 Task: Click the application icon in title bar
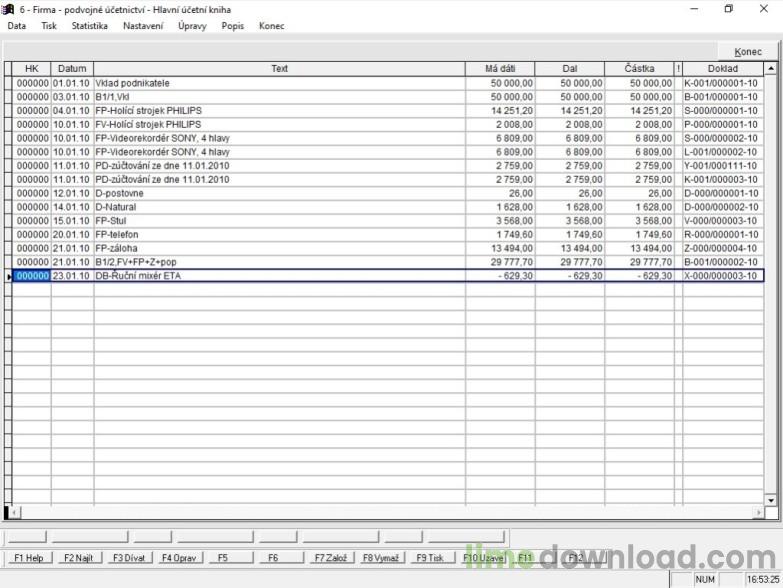click(x=7, y=9)
